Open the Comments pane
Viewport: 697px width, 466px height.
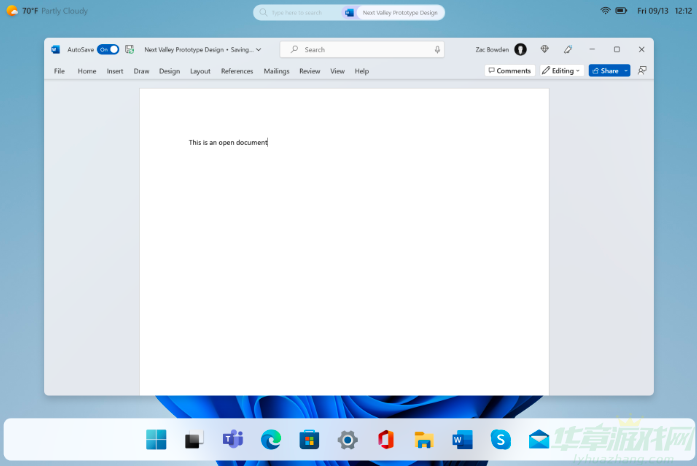click(x=509, y=71)
